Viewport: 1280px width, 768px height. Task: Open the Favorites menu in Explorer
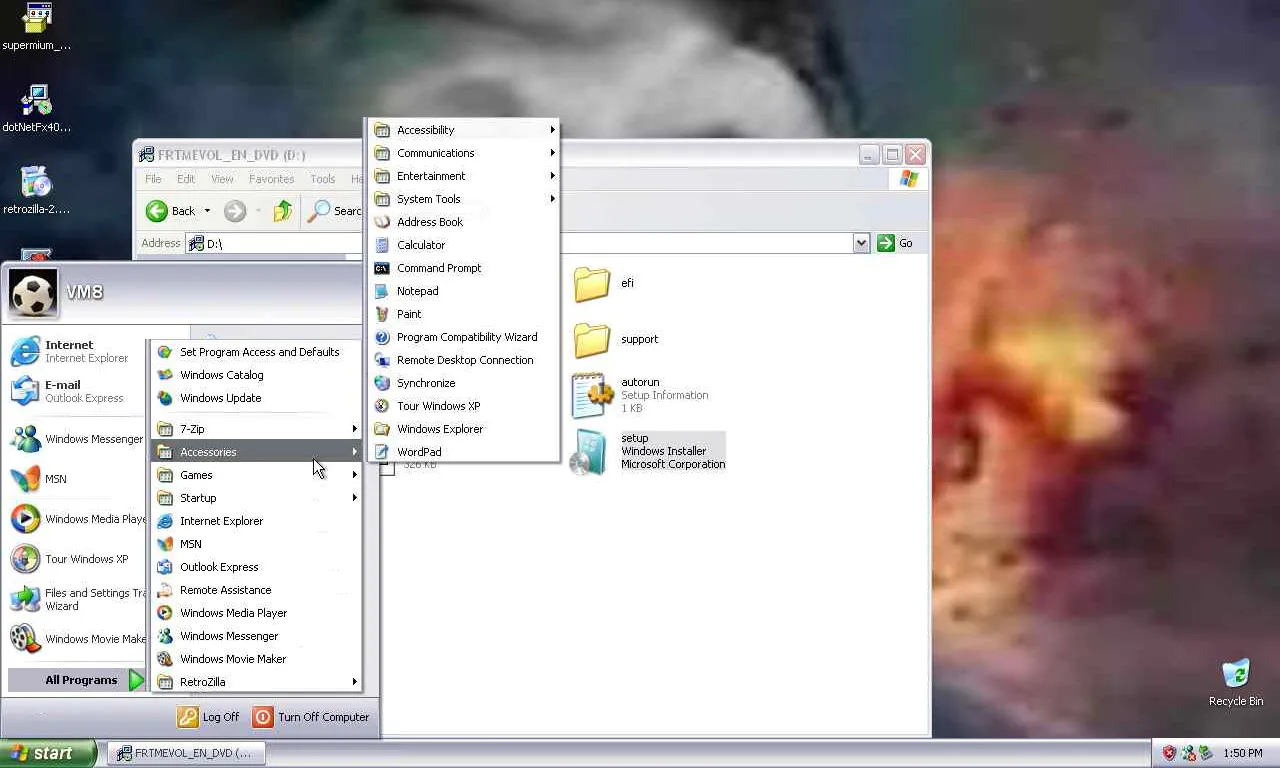pos(271,179)
